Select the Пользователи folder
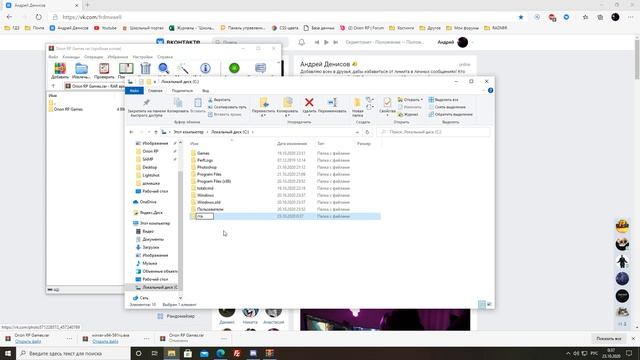Screen dimensions: 640x360 [x=210, y=209]
